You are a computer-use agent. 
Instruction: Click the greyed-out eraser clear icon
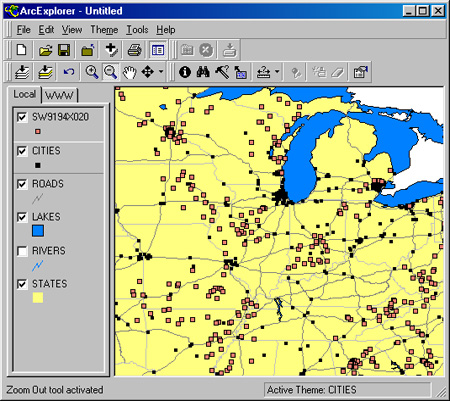coord(337,72)
